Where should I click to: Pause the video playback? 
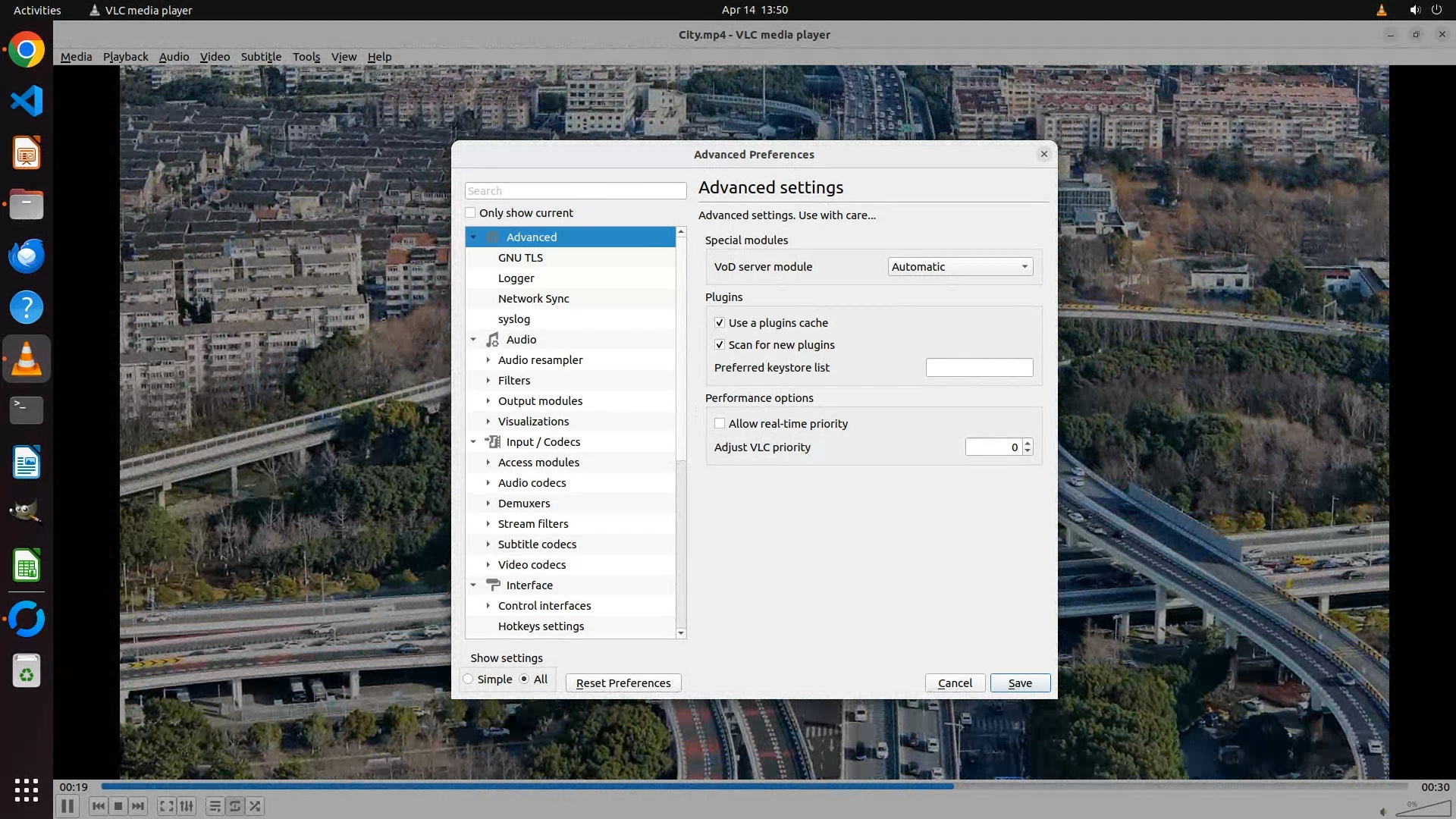(x=67, y=806)
